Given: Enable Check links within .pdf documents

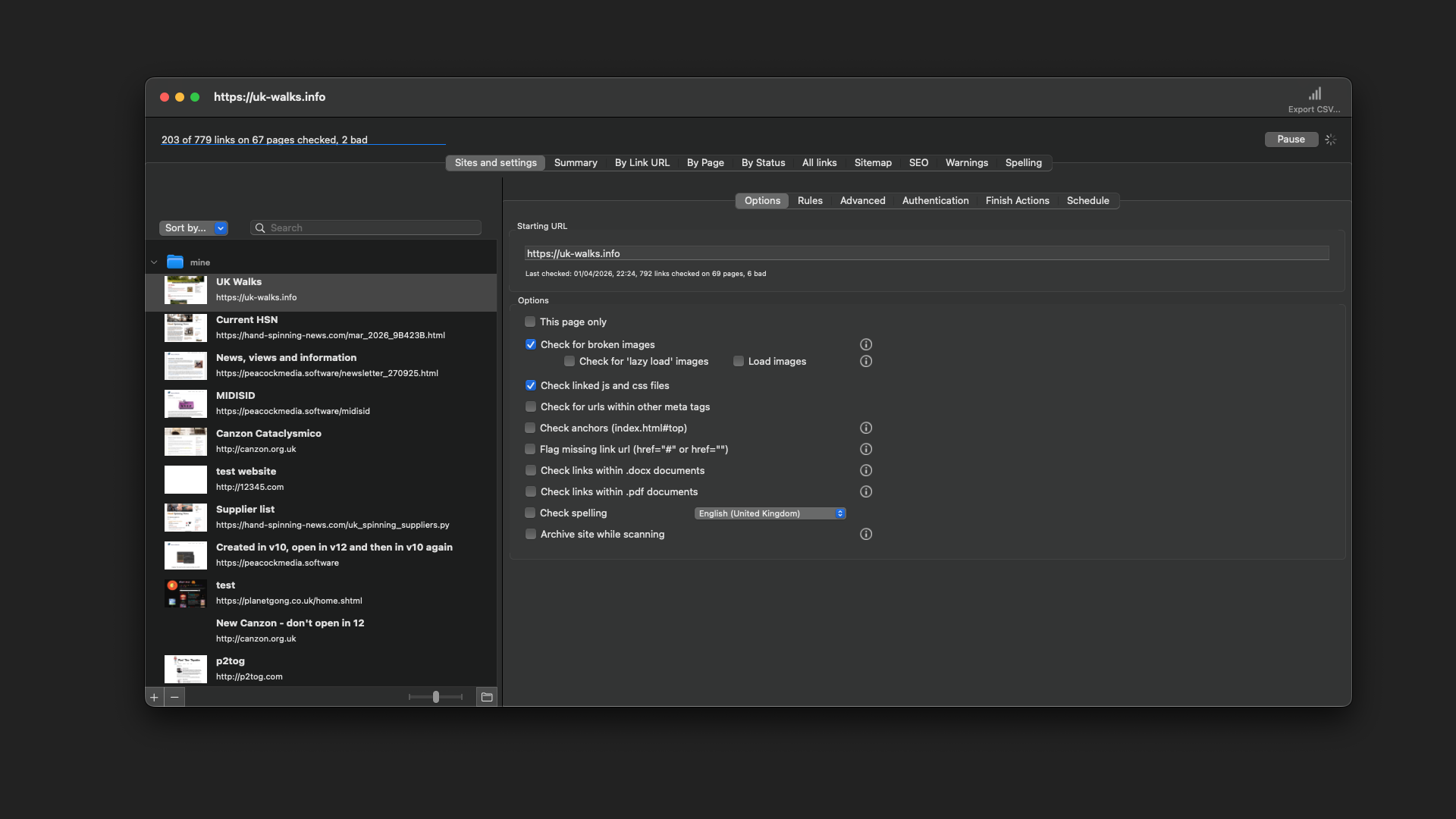Looking at the screenshot, I should 531,491.
